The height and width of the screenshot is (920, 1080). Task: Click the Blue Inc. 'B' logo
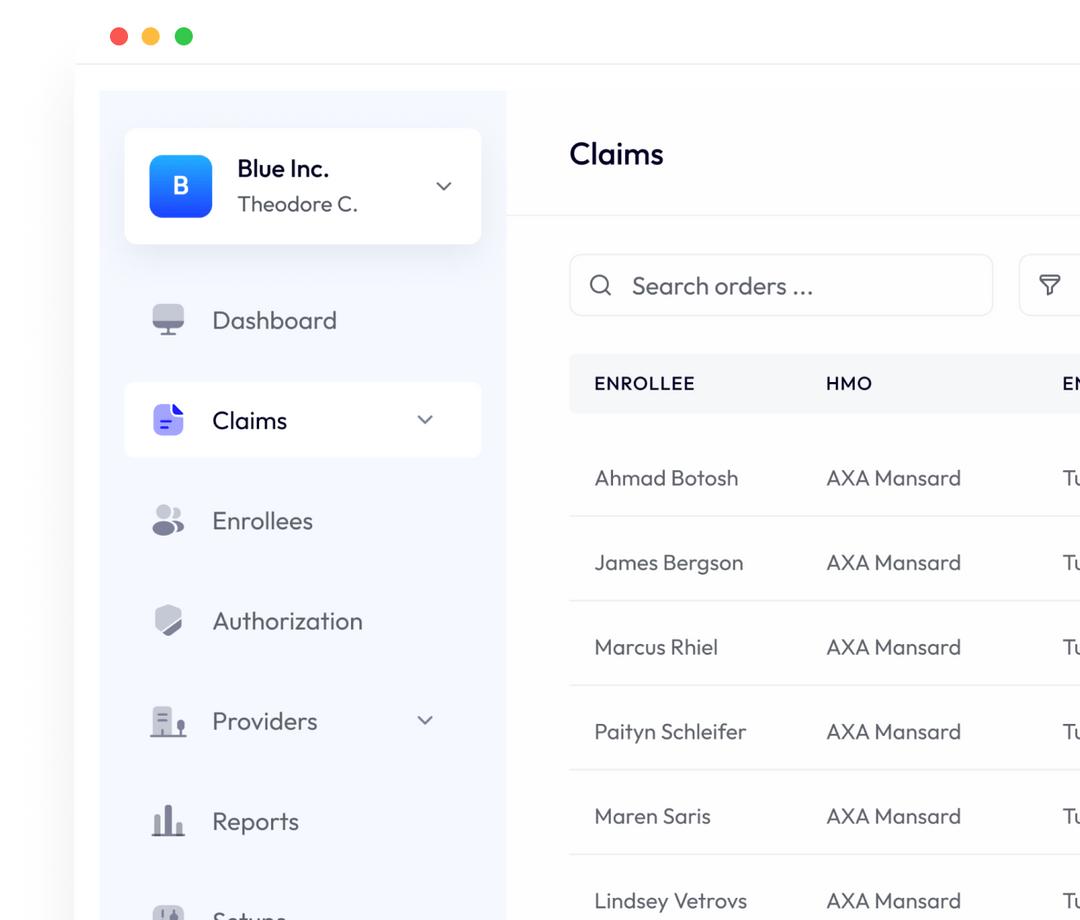[x=180, y=186]
